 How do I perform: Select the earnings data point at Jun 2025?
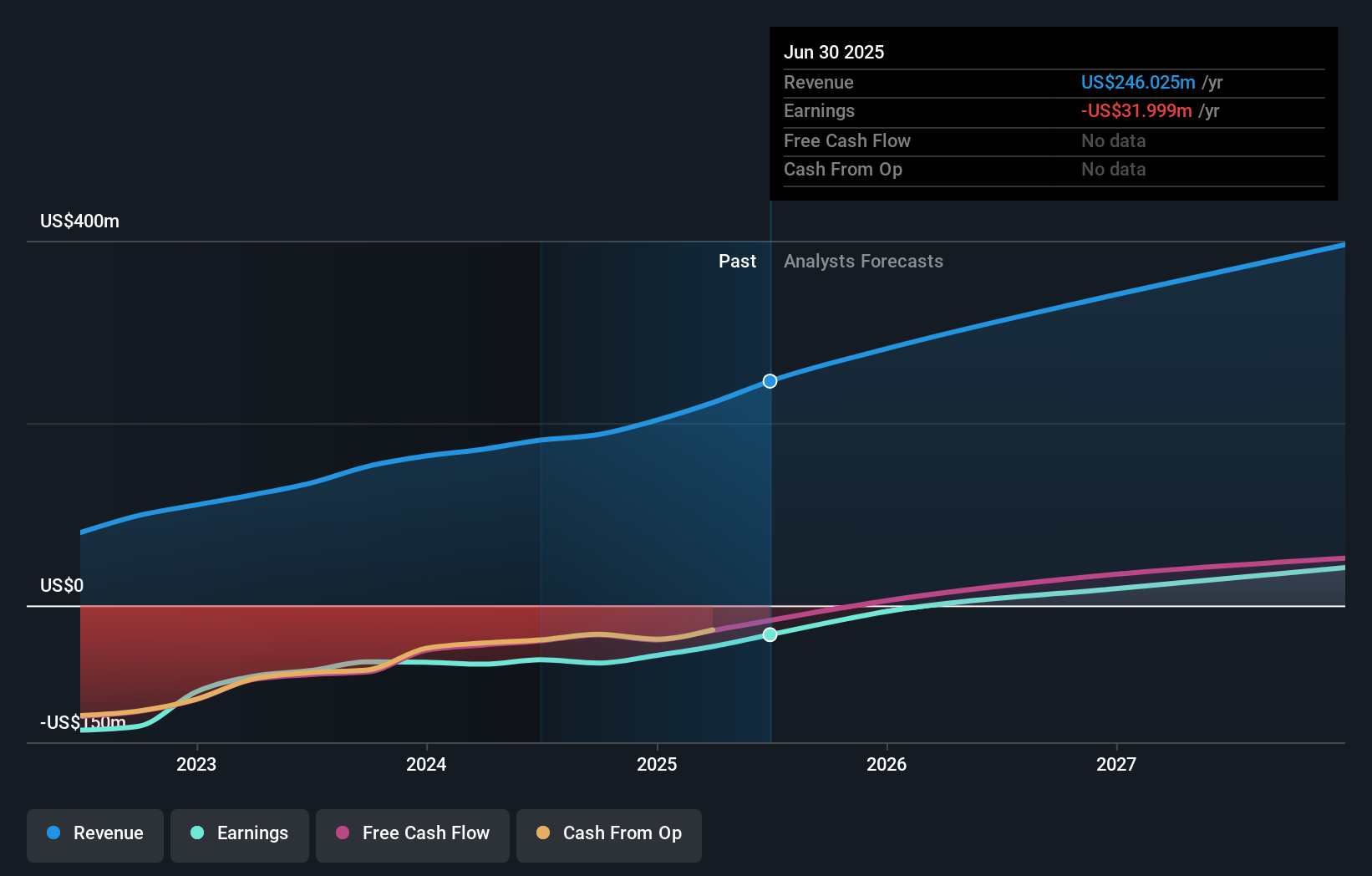770,634
